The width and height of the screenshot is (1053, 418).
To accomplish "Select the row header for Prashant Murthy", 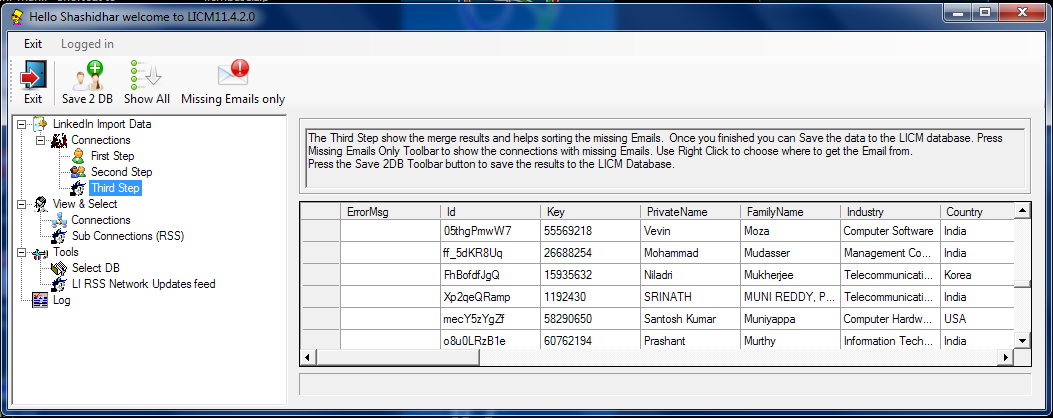I will pos(321,340).
